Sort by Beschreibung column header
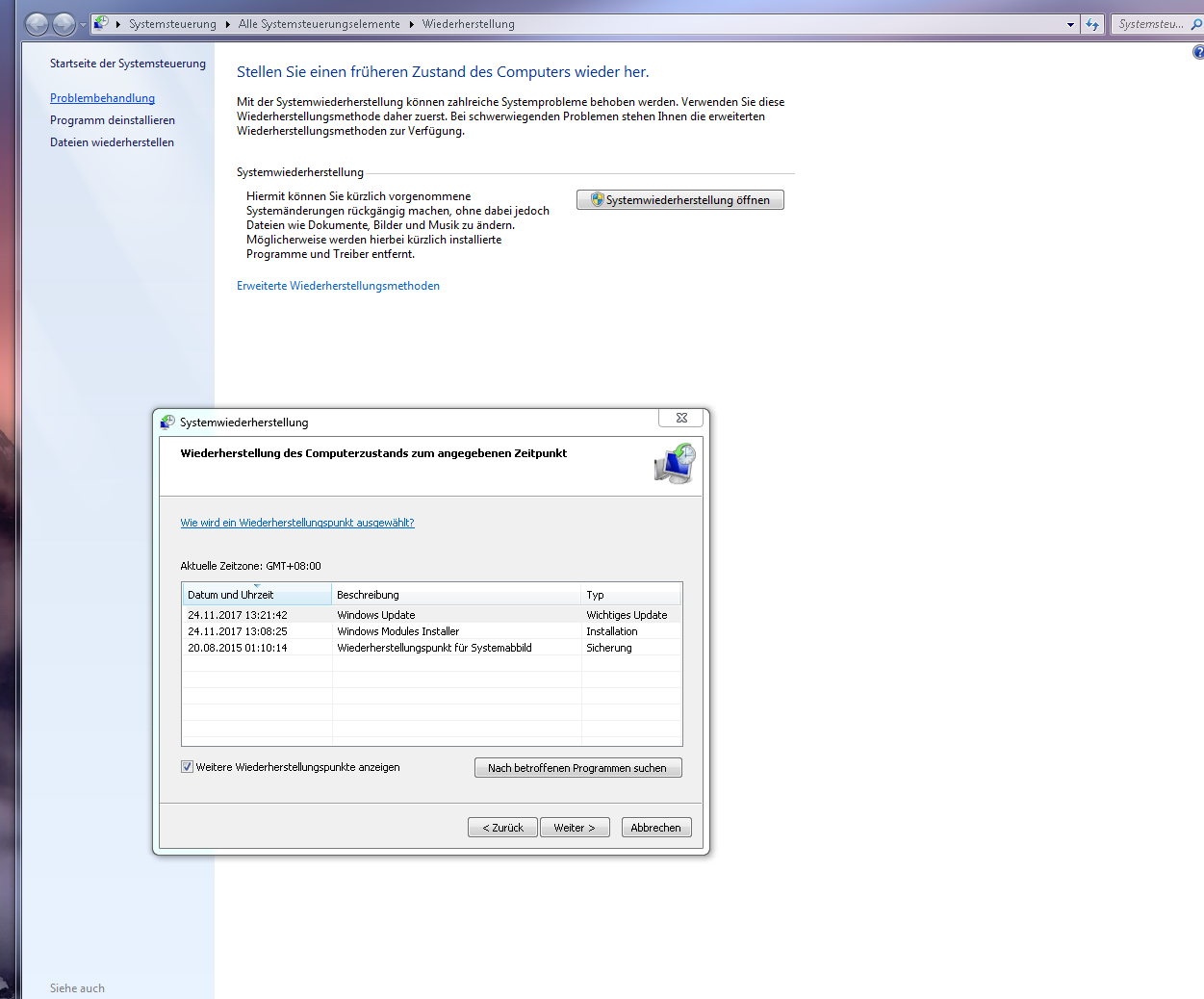Viewport: 1204px width, 999px height. 457,595
